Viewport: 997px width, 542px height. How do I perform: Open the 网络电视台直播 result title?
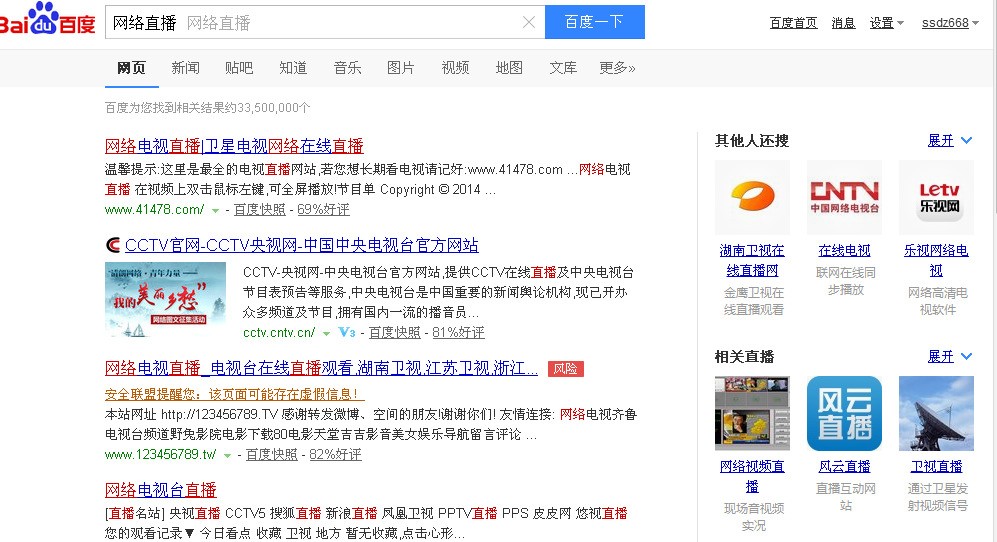tap(161, 490)
